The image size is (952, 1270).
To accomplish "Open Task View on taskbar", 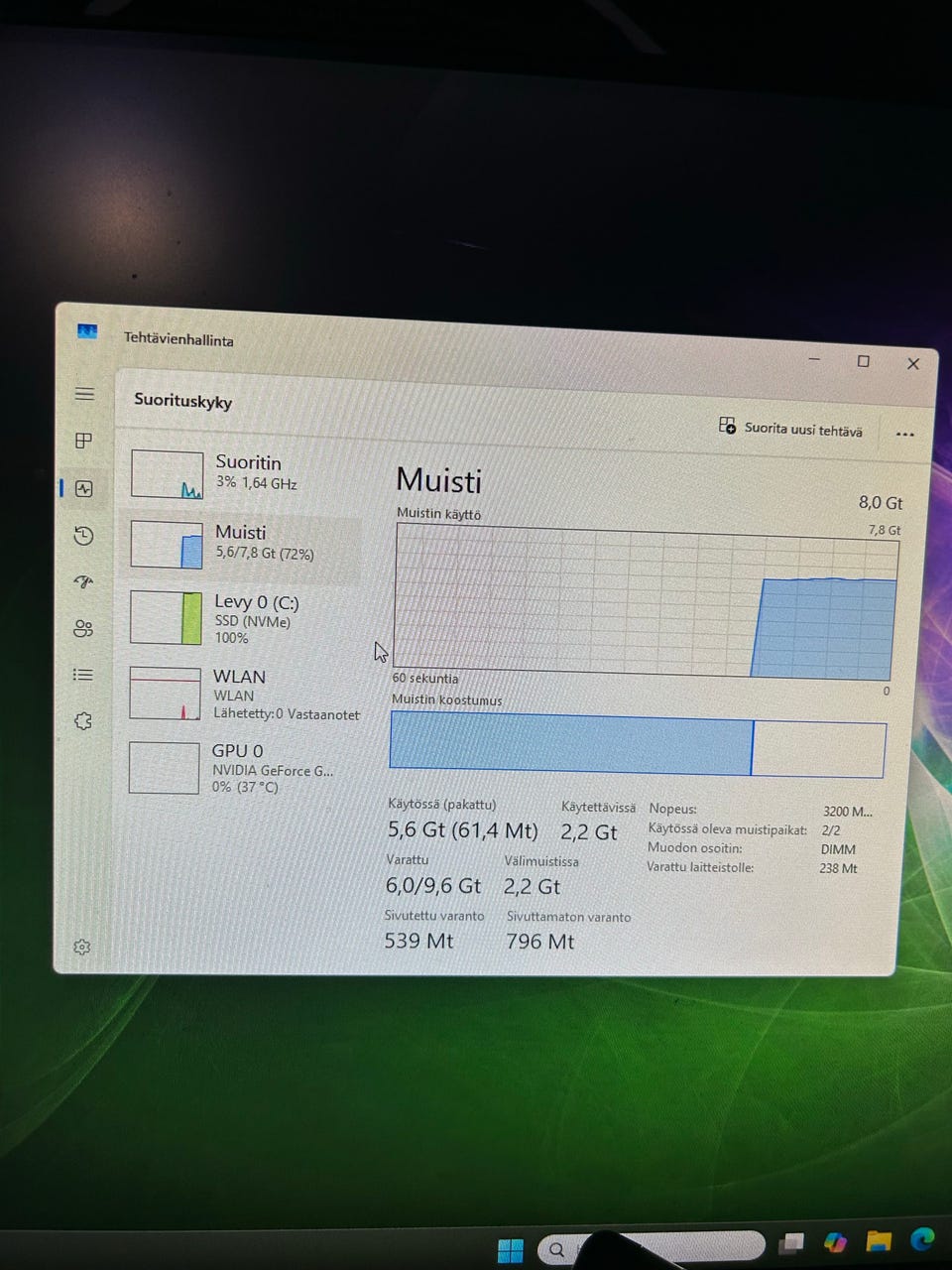I will pyautogui.click(x=791, y=1242).
